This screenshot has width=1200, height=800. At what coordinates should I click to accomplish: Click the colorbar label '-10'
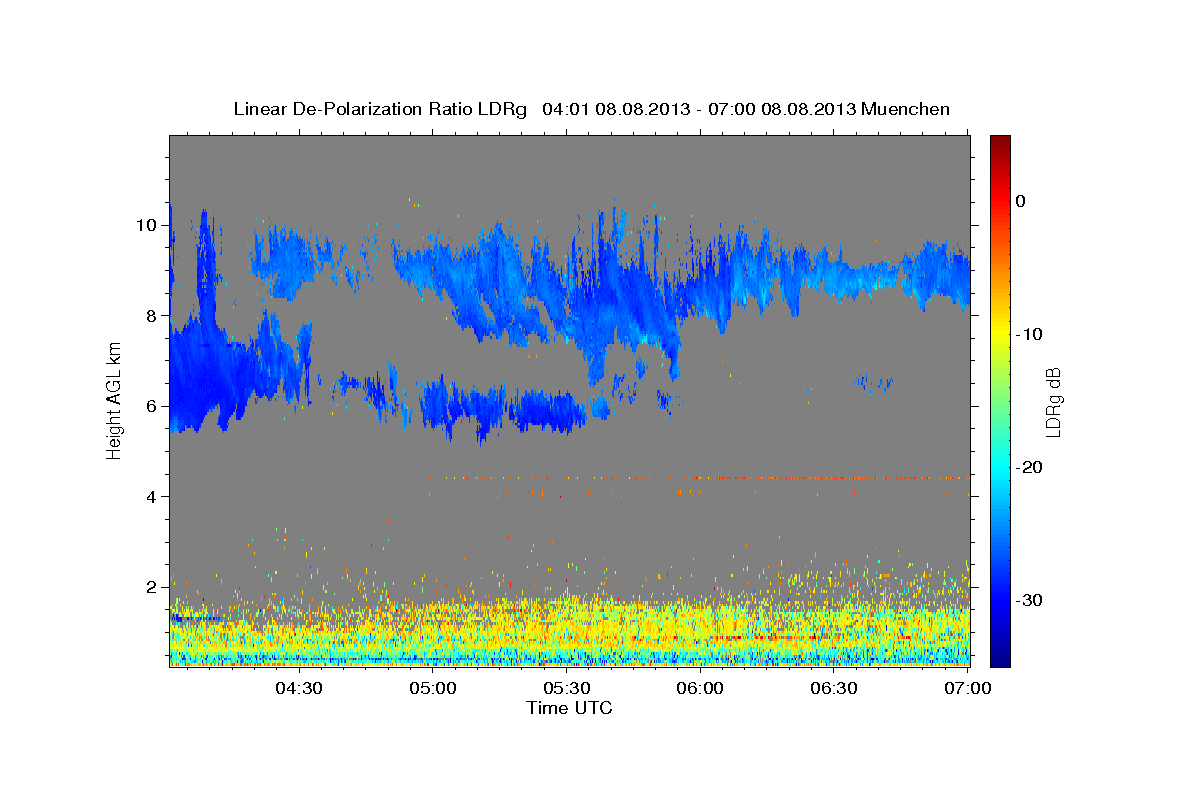1030,334
